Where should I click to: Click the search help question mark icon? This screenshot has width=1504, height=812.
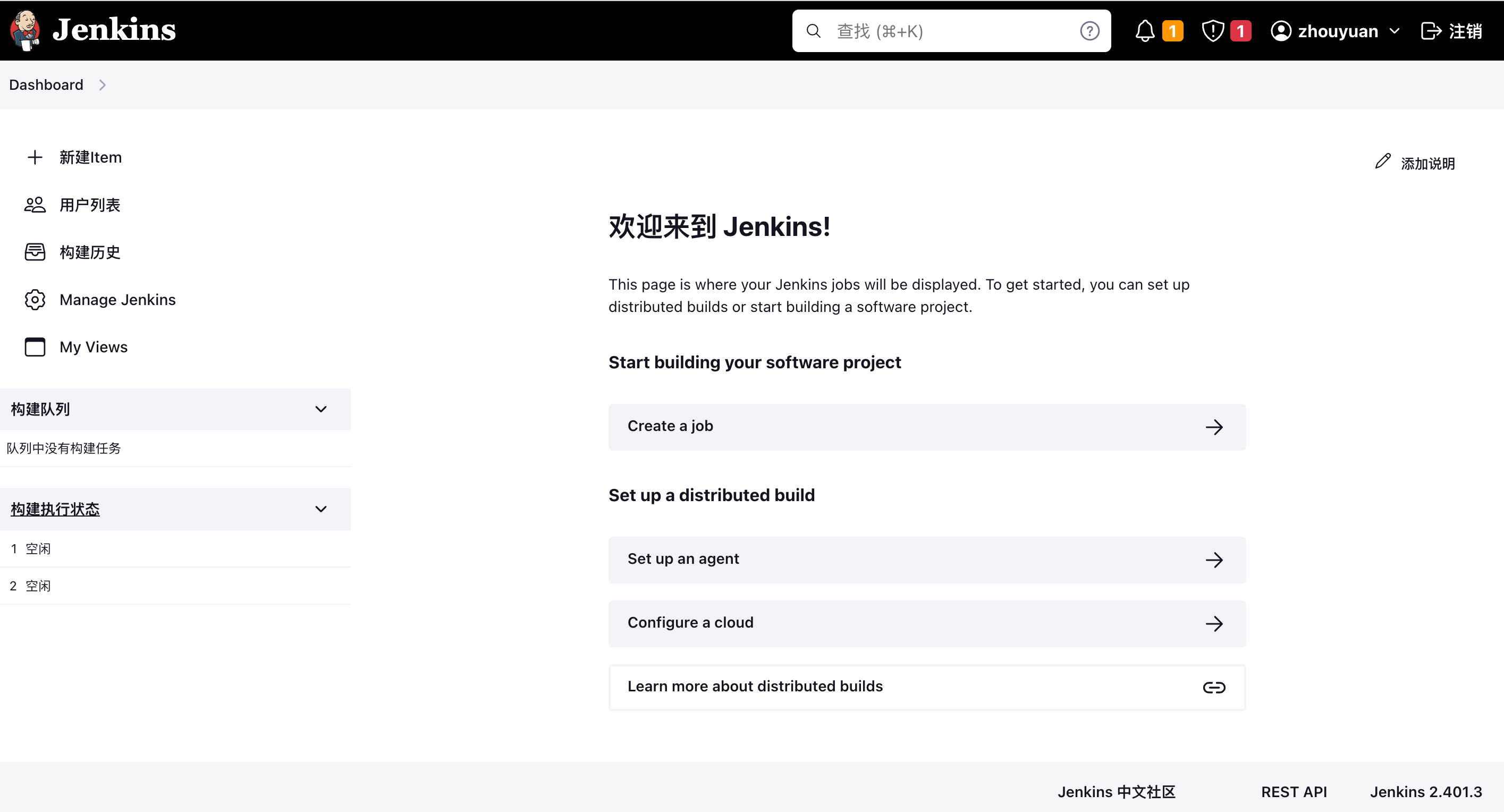[1089, 31]
